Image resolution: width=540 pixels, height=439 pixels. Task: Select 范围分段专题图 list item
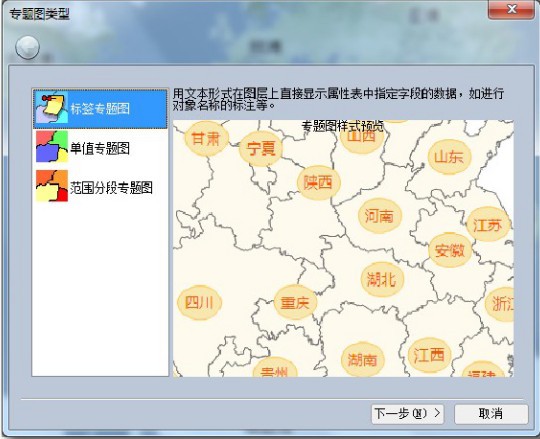pyautogui.click(x=100, y=186)
